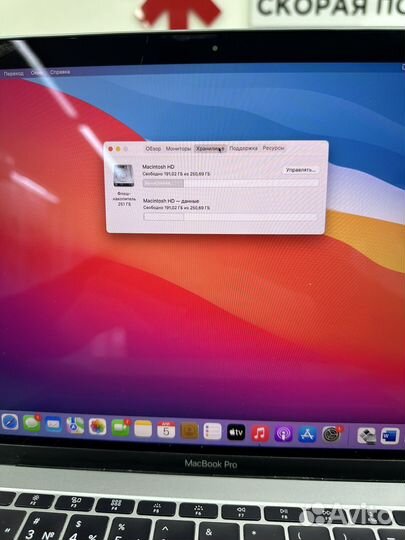Open the Photos app in the Dock
The height and width of the screenshot is (540, 405).
pyautogui.click(x=97, y=427)
